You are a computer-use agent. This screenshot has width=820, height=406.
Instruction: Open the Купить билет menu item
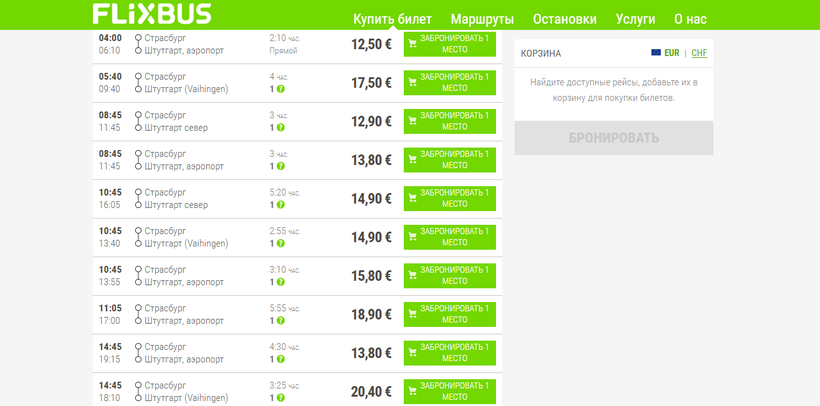tap(392, 19)
